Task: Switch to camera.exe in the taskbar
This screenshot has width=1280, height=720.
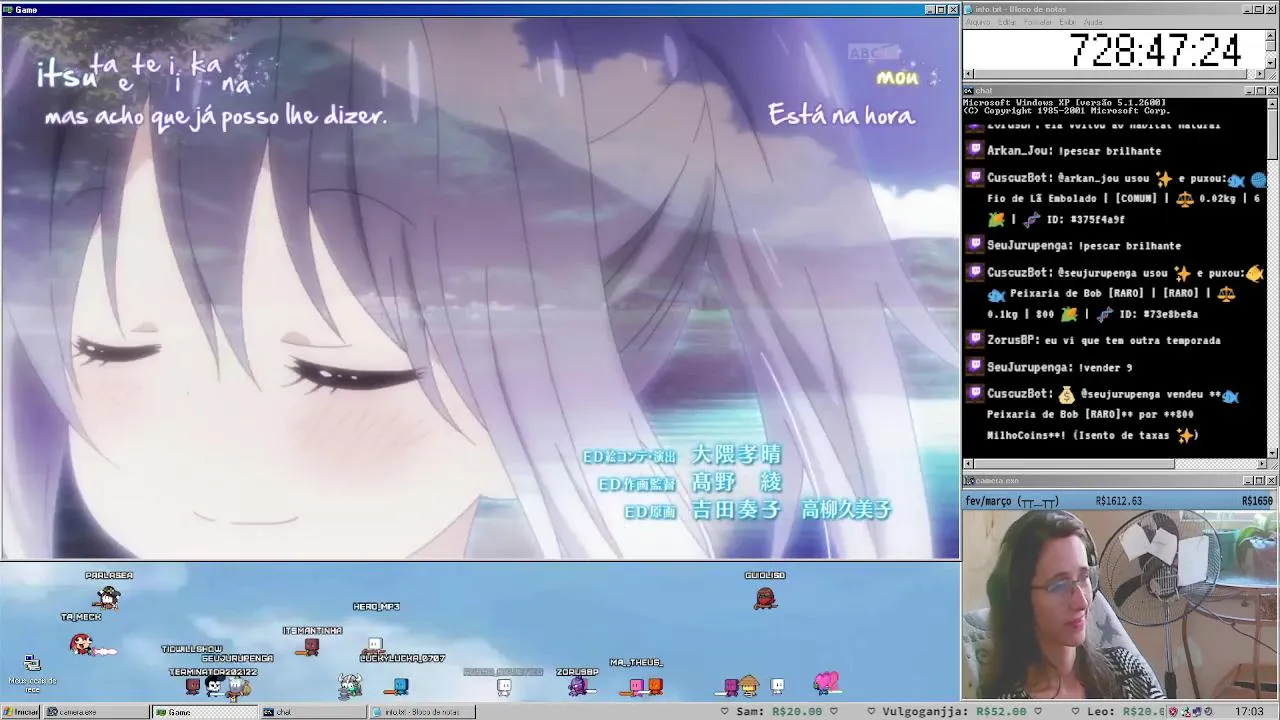Action: (x=96, y=712)
